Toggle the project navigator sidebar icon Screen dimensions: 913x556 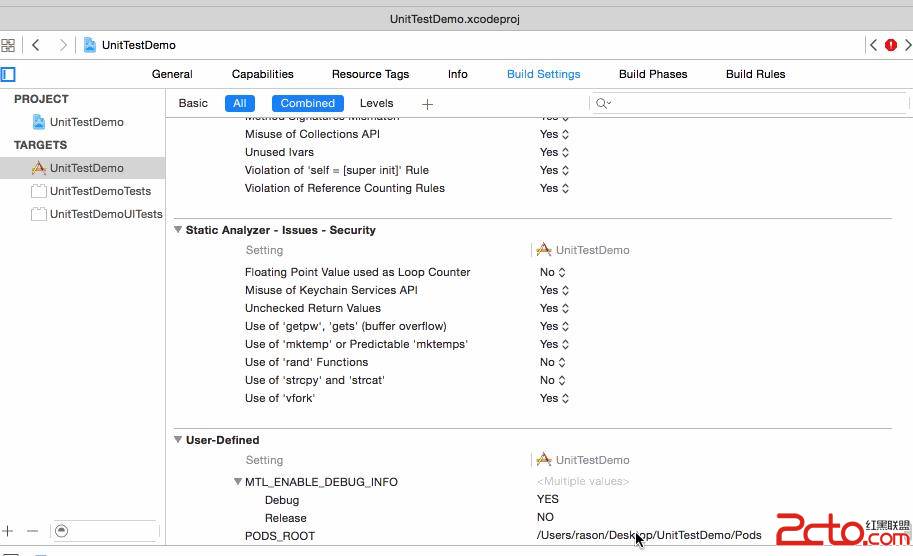click(x=8, y=74)
